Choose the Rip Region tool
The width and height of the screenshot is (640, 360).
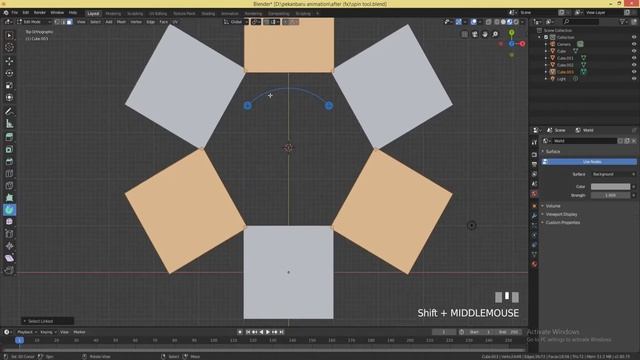pyautogui.click(x=9, y=270)
